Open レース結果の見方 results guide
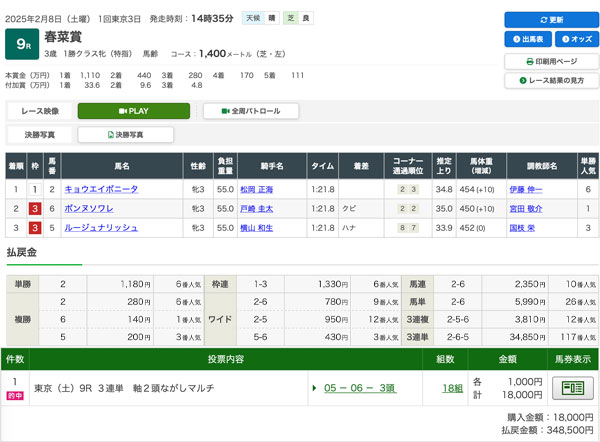 550,80
